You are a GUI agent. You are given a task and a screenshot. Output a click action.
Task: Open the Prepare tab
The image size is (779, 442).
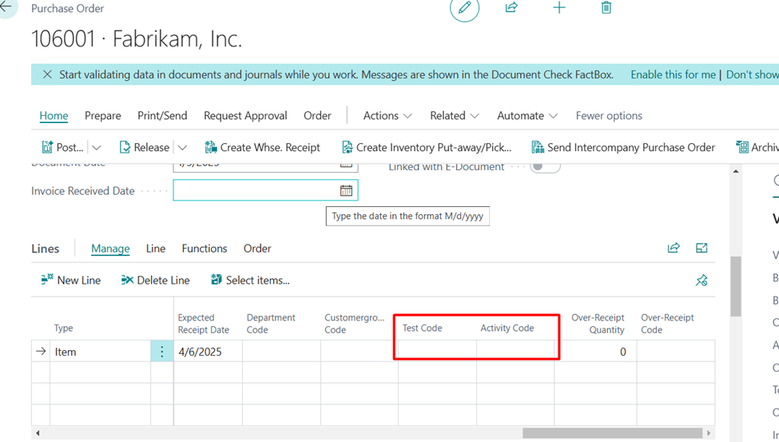(103, 116)
